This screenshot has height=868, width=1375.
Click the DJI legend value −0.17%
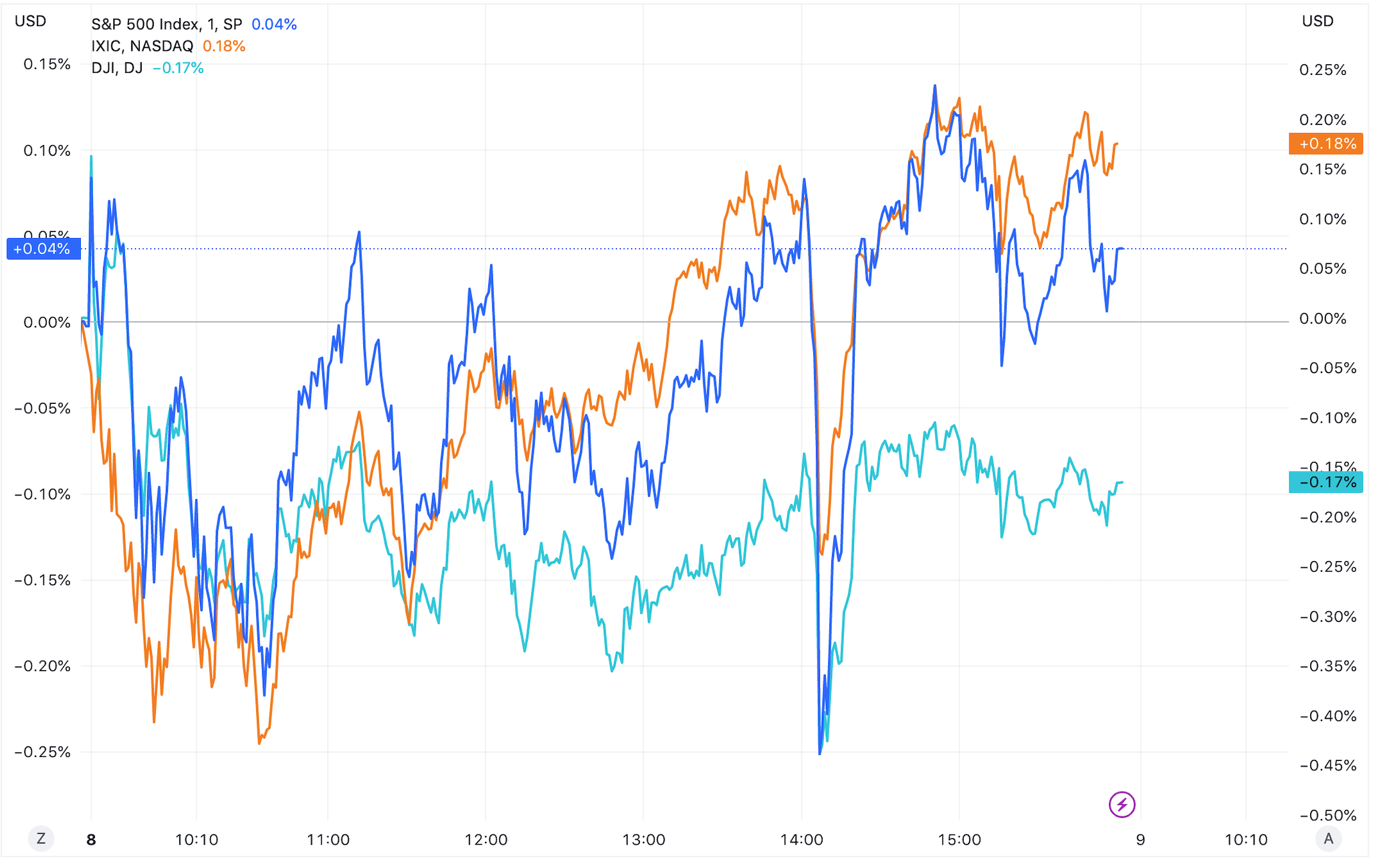click(x=178, y=68)
